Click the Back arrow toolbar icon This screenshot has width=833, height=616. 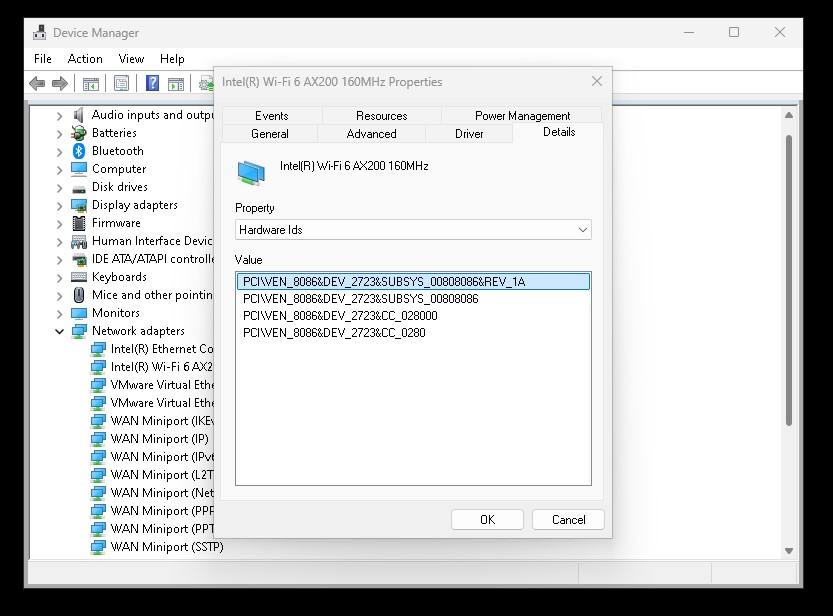(37, 83)
